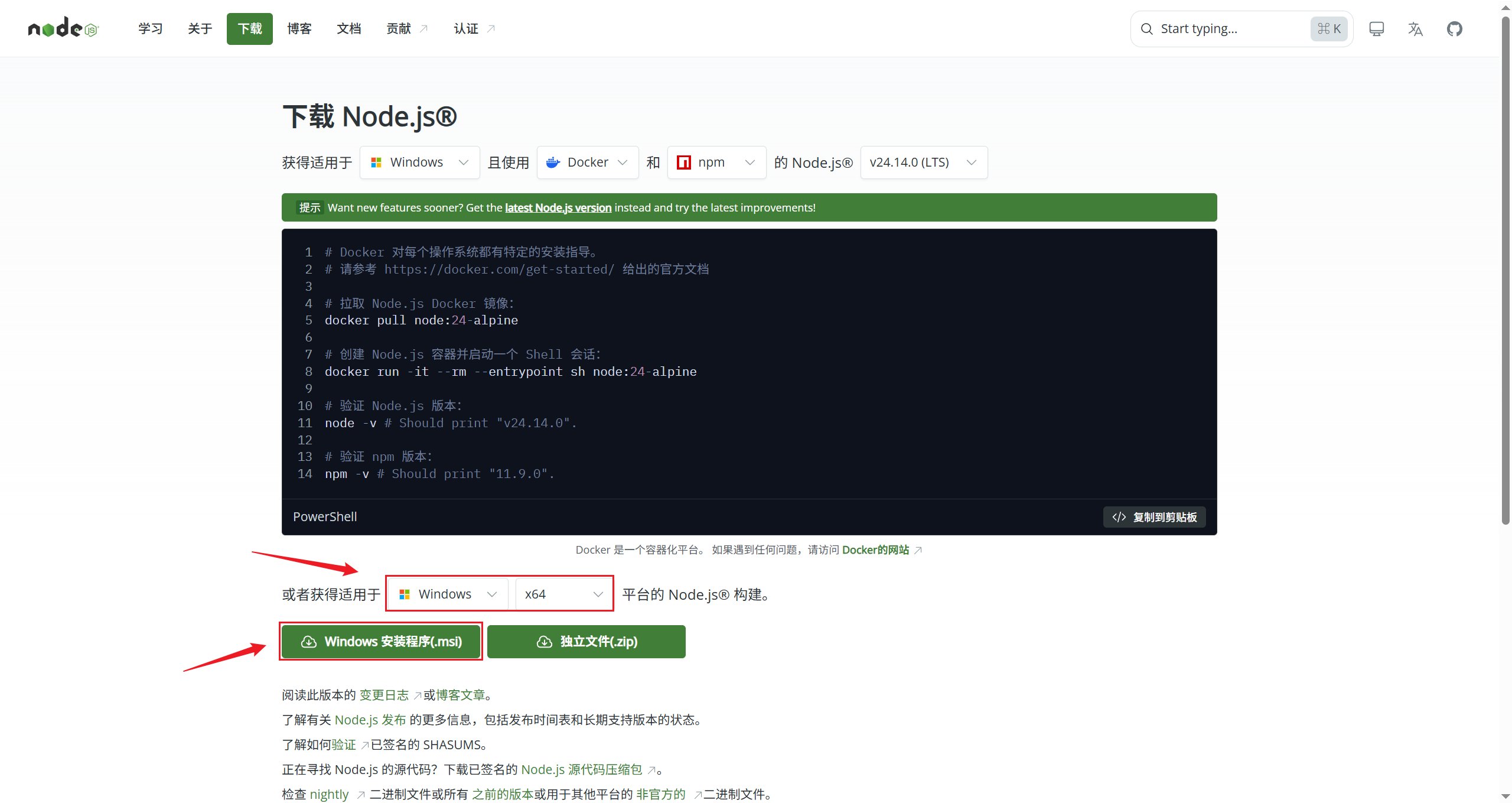Image resolution: width=1512 pixels, height=803 pixels.
Task: Open the Docker install method dropdown
Action: 587,162
